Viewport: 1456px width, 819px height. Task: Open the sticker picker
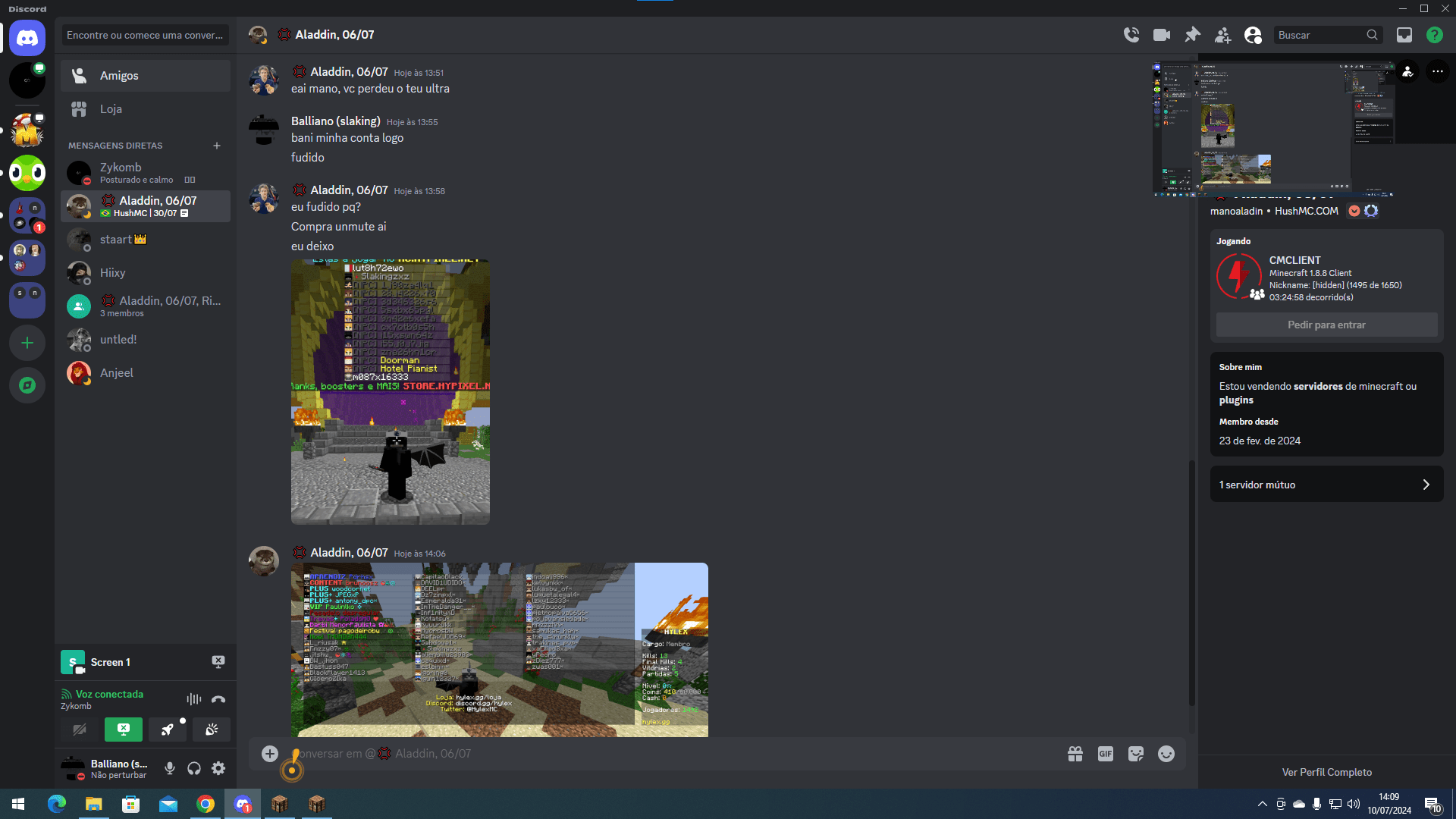[x=1136, y=754]
